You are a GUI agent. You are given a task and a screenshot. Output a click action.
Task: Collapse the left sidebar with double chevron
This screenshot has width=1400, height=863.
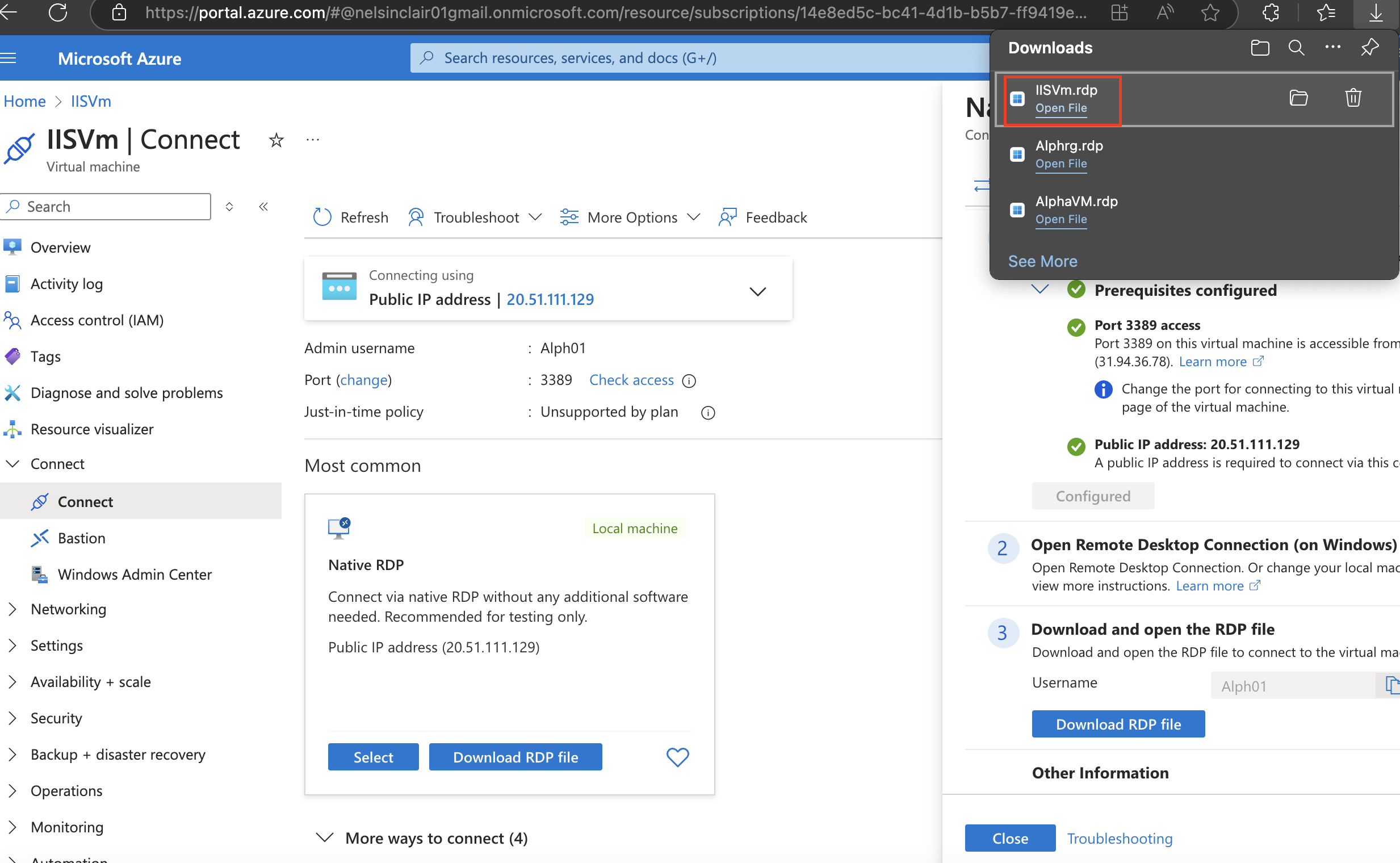[x=263, y=207]
